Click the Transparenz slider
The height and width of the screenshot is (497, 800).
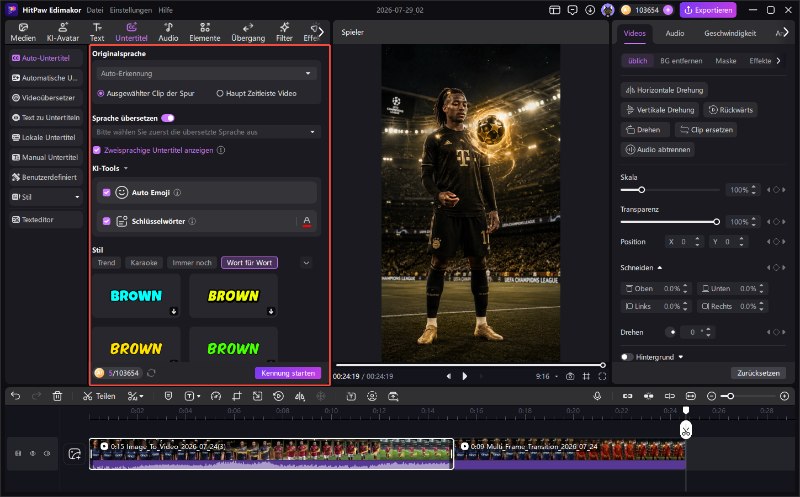[670, 221]
